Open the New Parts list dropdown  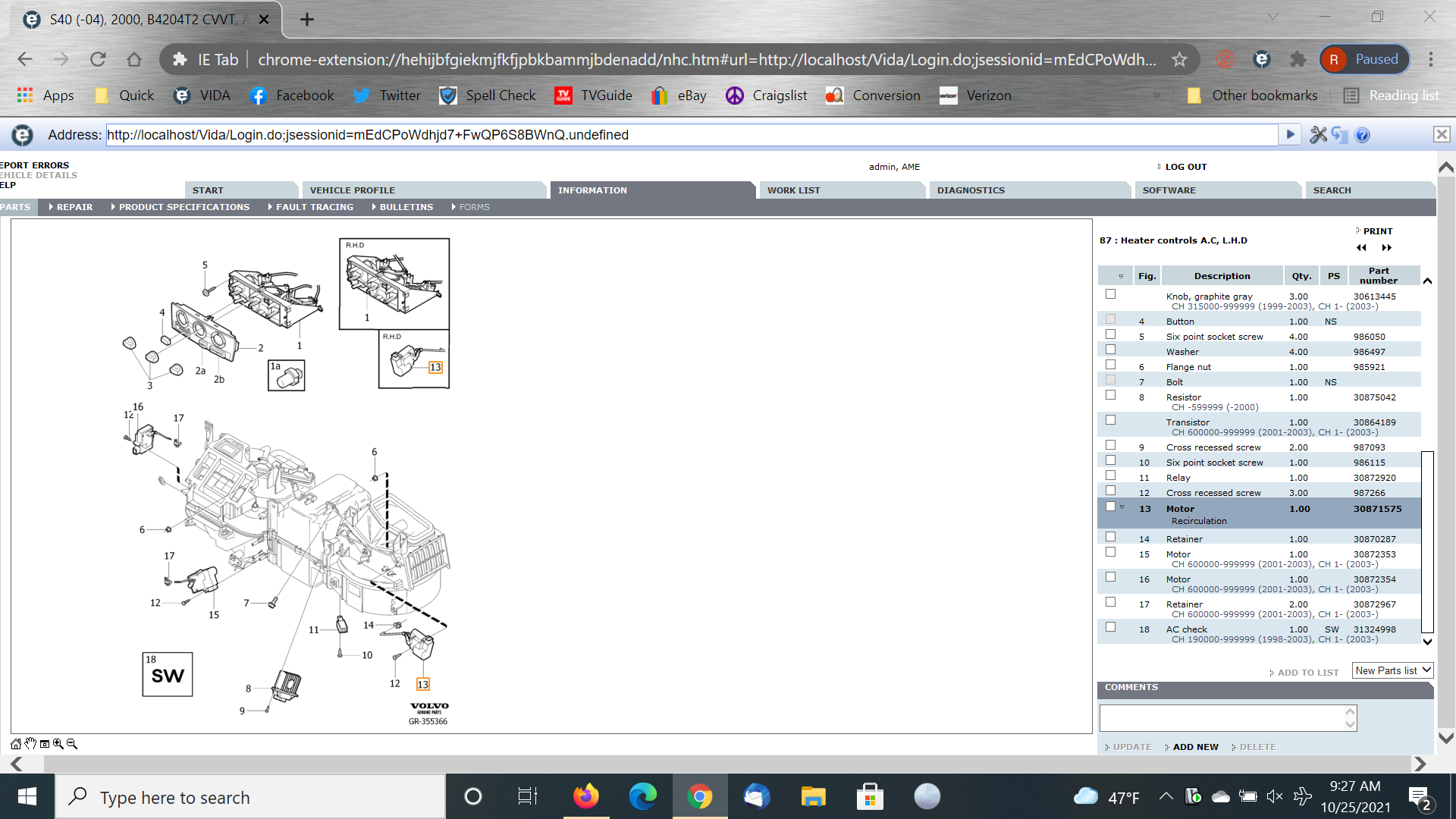(1392, 670)
